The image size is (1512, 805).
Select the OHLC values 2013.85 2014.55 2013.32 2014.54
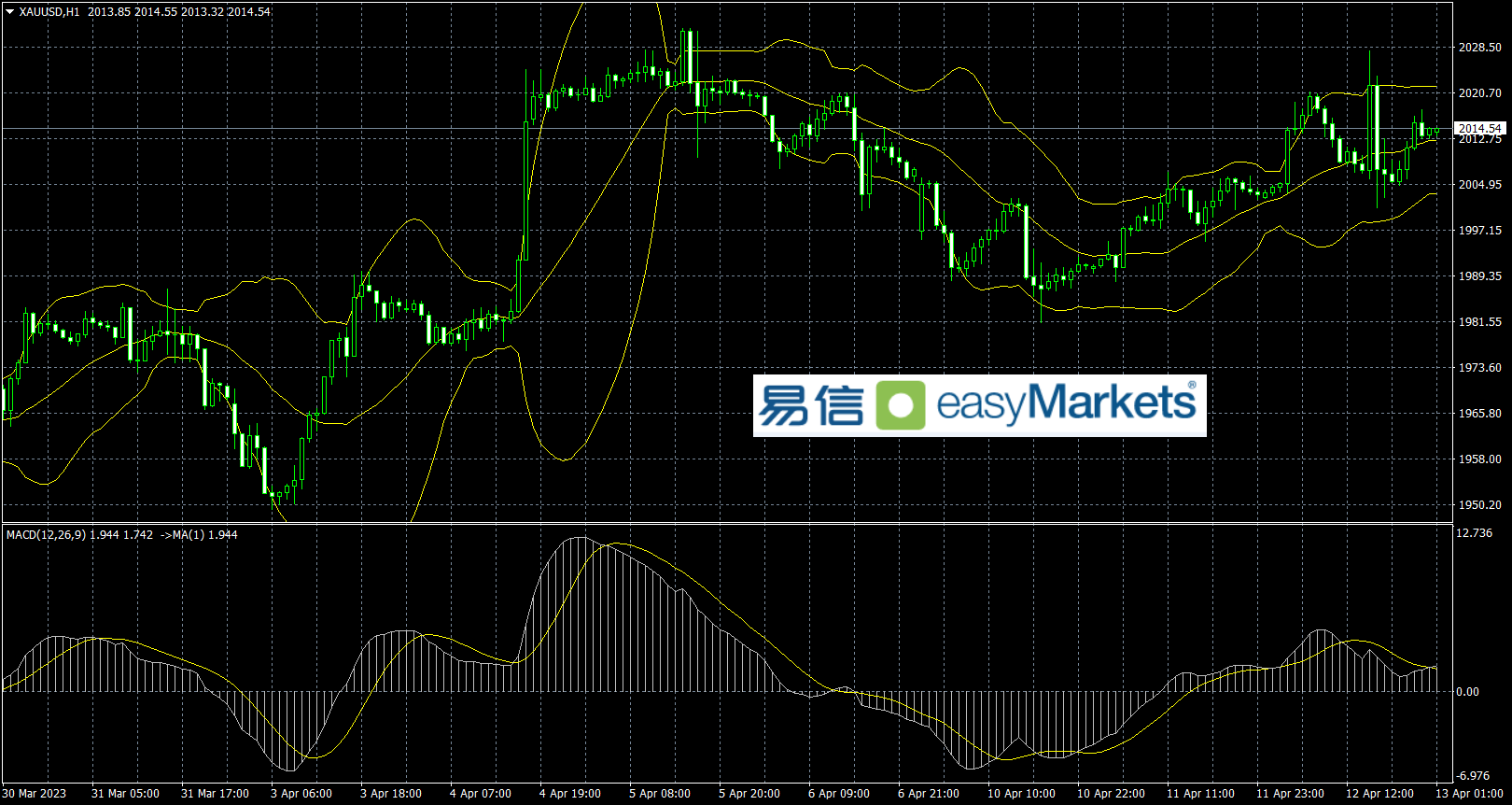coord(179,12)
